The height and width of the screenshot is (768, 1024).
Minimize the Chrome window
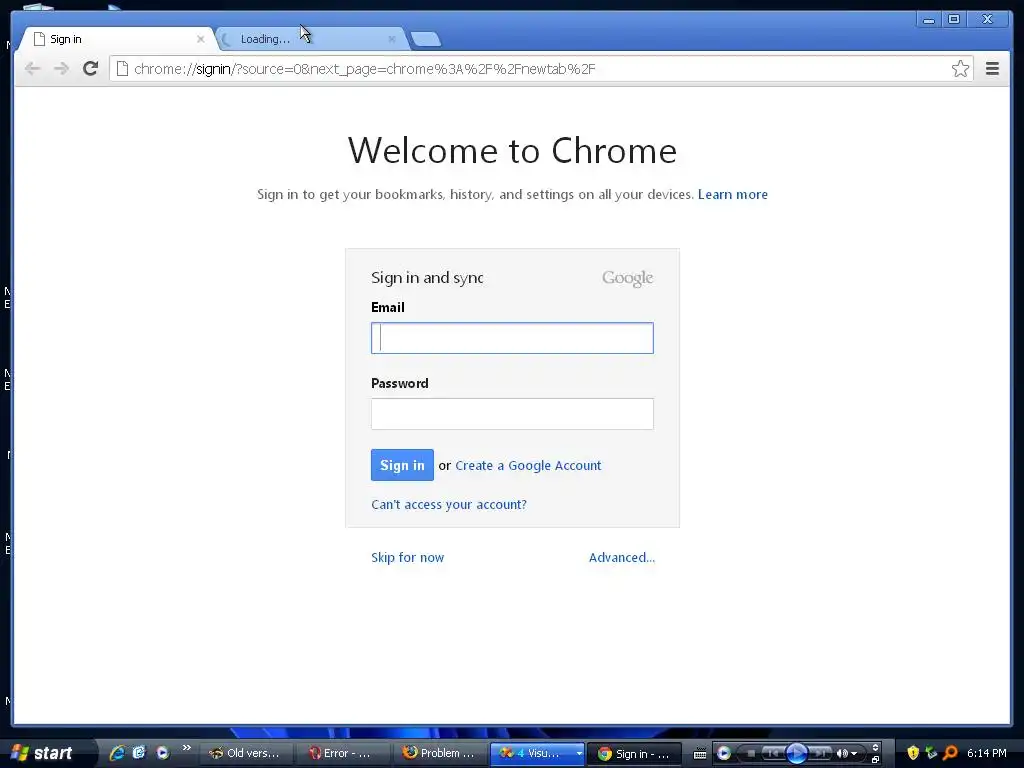point(928,20)
